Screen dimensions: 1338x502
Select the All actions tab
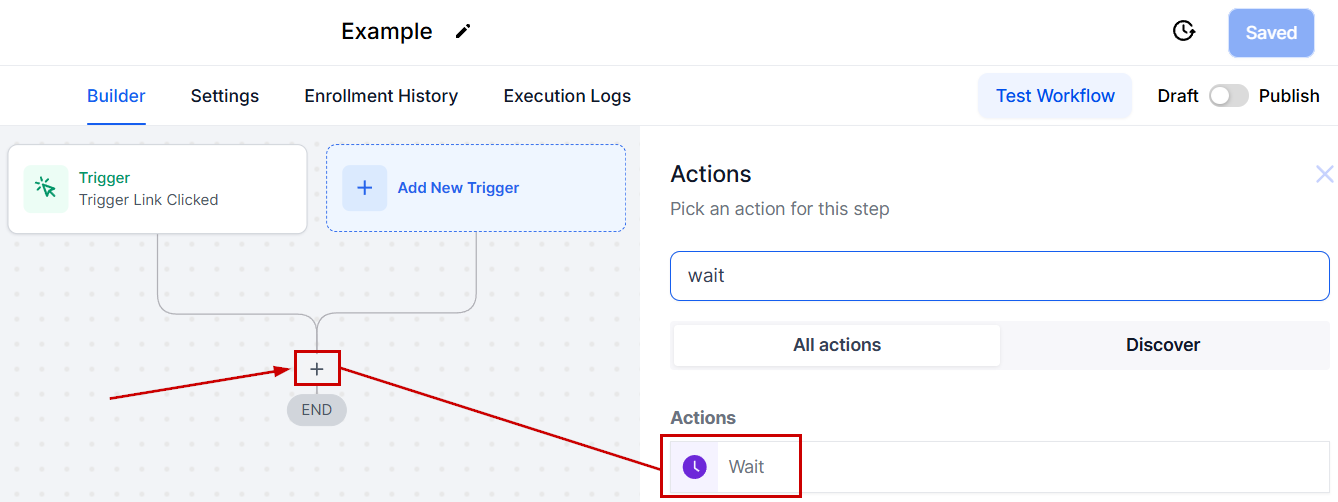837,345
